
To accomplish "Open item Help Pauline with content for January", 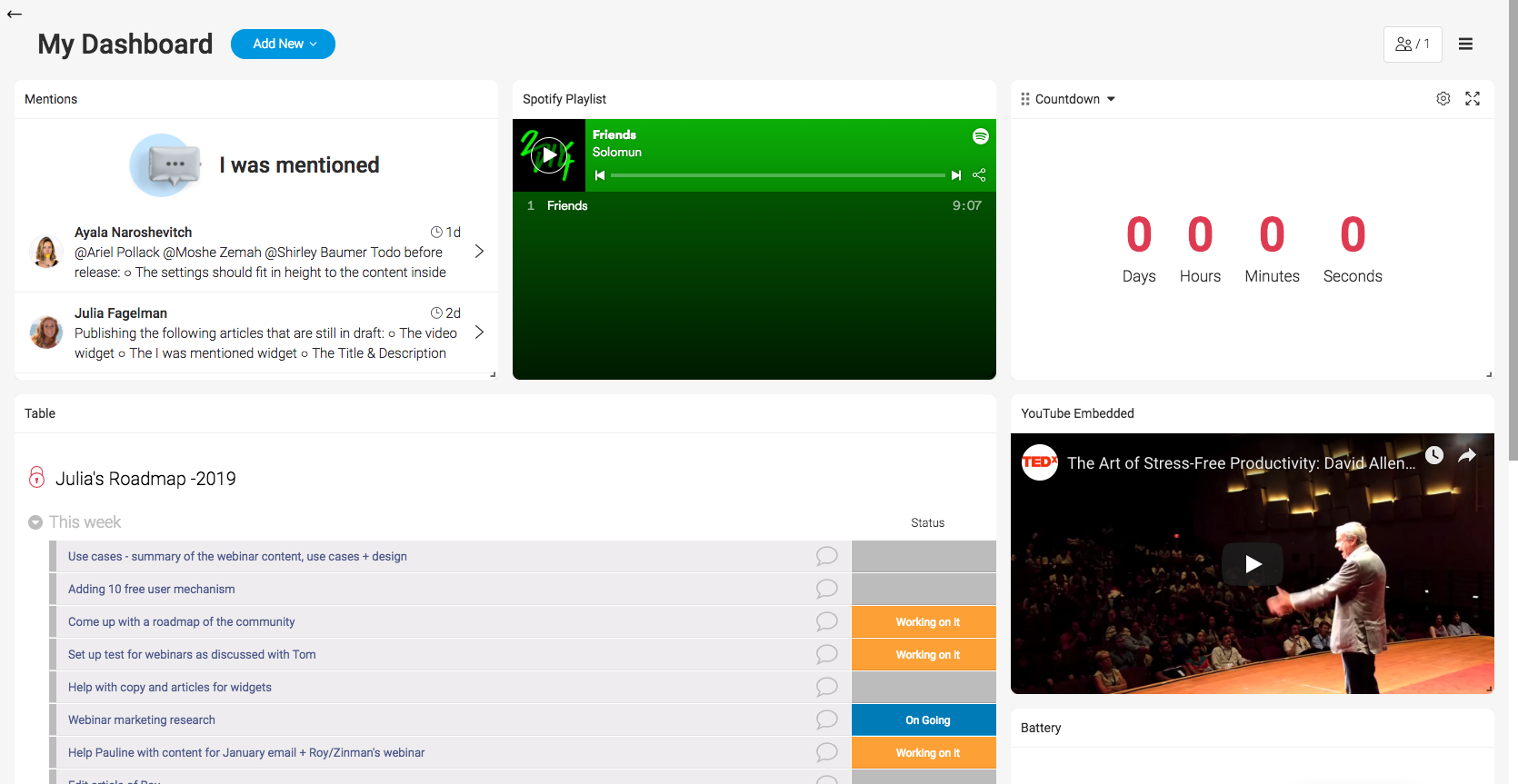I will pos(246,753).
